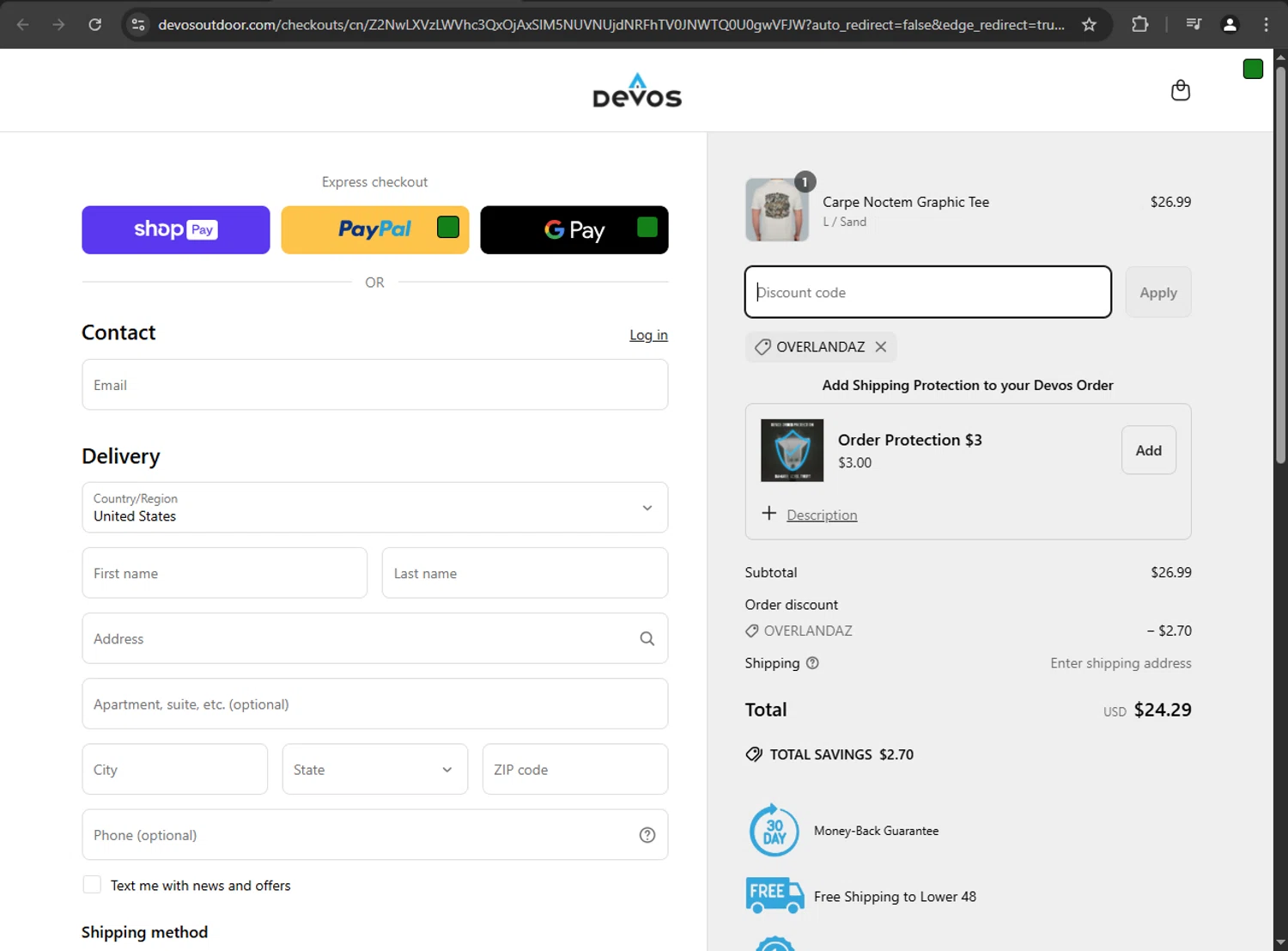Viewport: 1288px width, 951px height.
Task: Click the Enter shipping address text
Action: [x=1121, y=663]
